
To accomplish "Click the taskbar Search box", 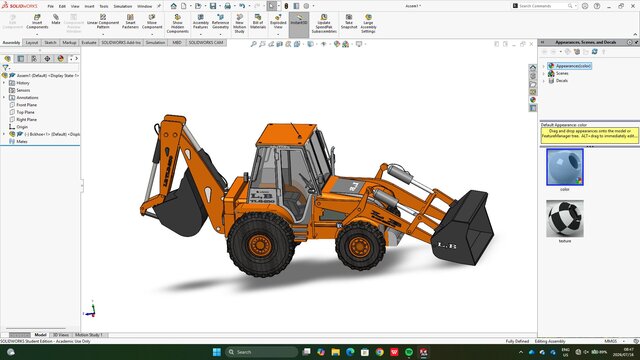I will pos(261,352).
